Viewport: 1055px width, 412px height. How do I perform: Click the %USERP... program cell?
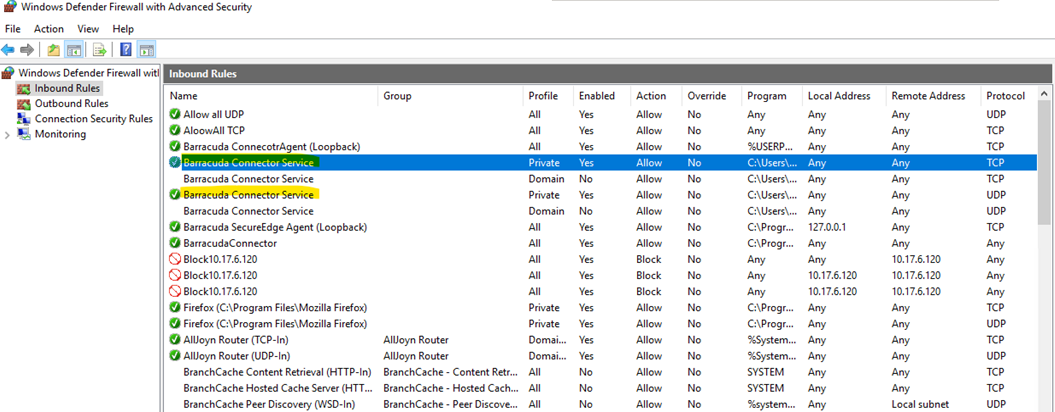[772, 146]
